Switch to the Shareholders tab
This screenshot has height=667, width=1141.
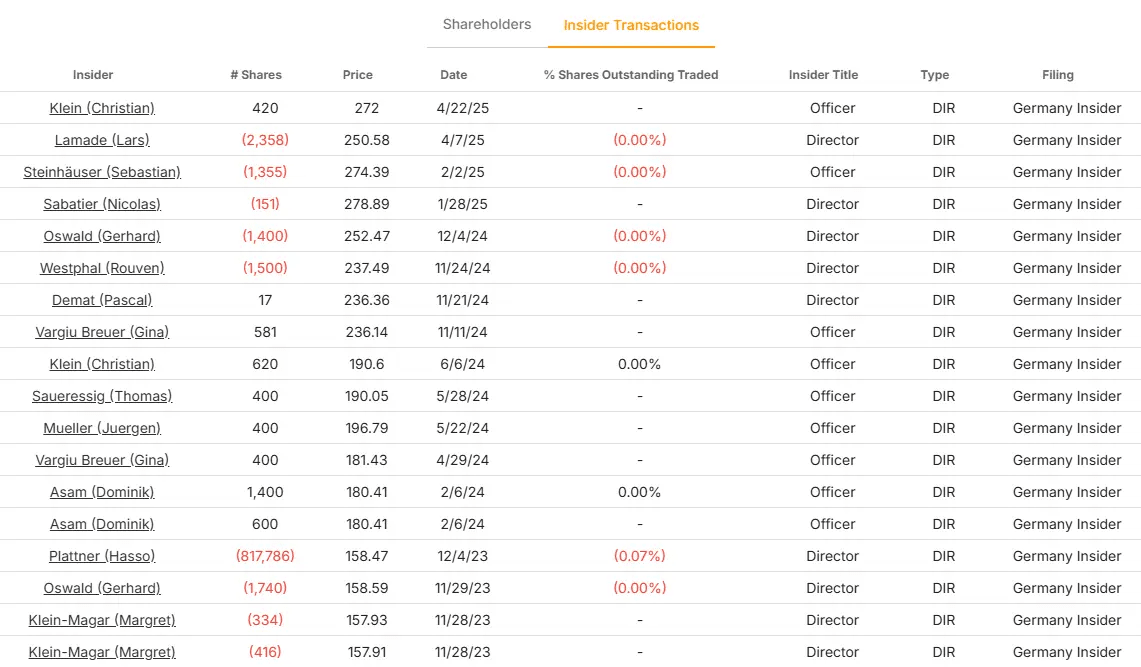coord(486,24)
